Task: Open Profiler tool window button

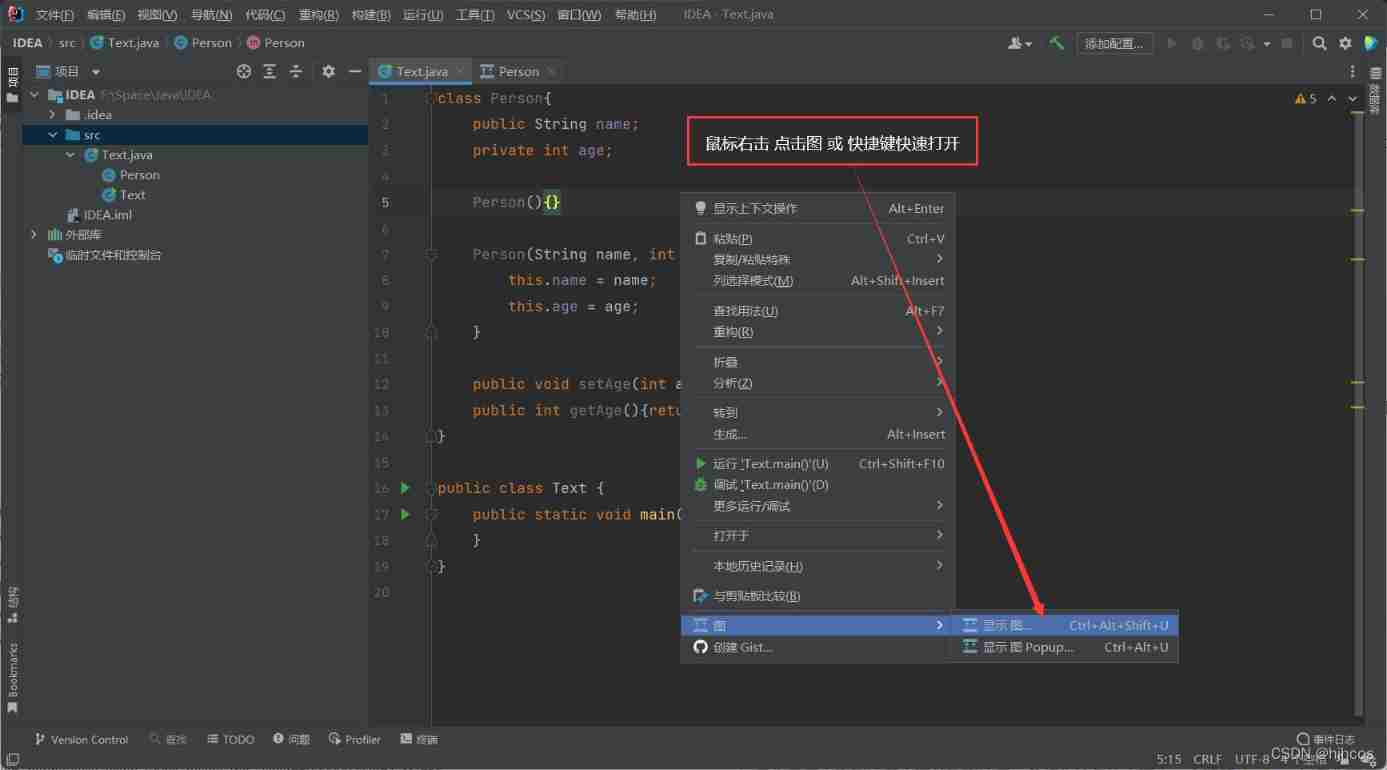Action: point(354,739)
